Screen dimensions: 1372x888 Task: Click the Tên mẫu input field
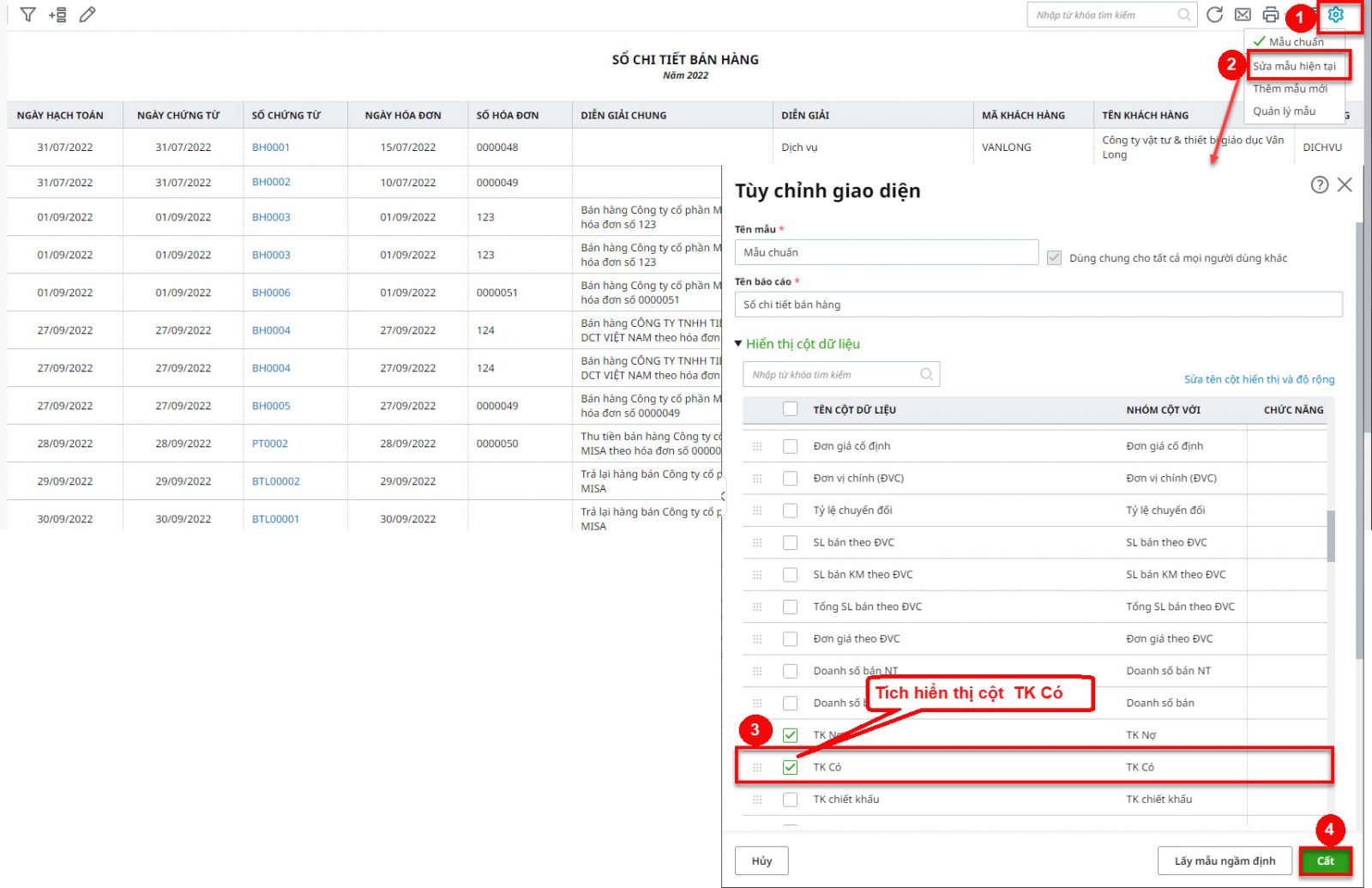coord(886,252)
